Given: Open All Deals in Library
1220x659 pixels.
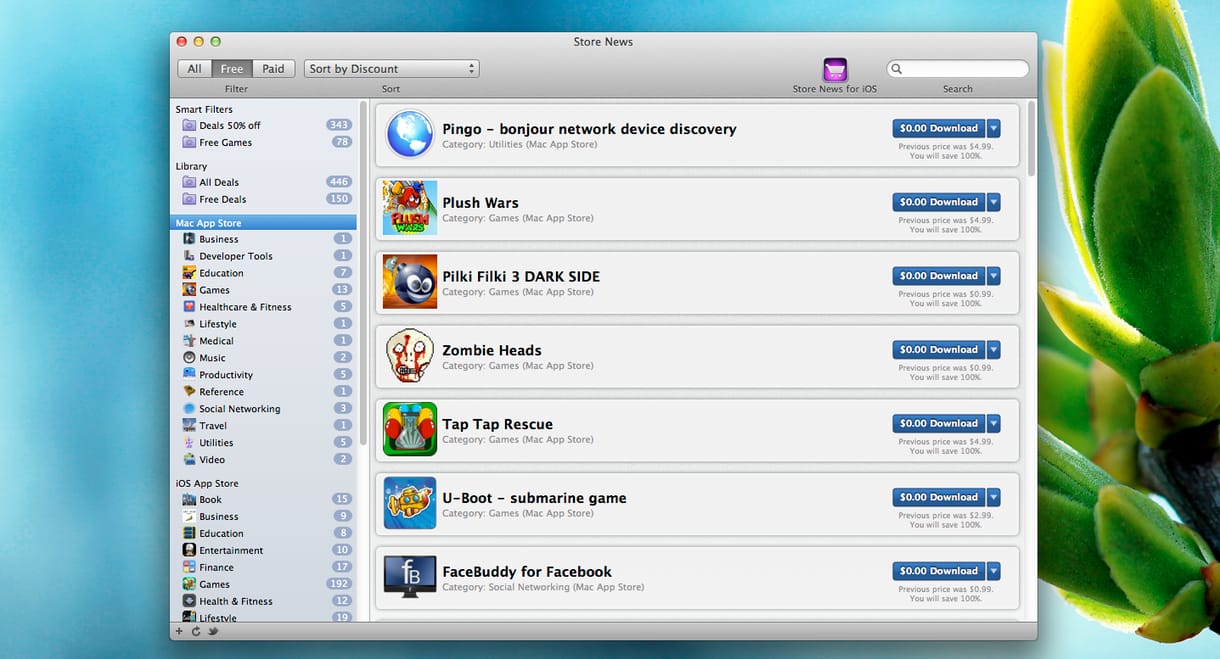Looking at the screenshot, I should pyautogui.click(x=262, y=183).
